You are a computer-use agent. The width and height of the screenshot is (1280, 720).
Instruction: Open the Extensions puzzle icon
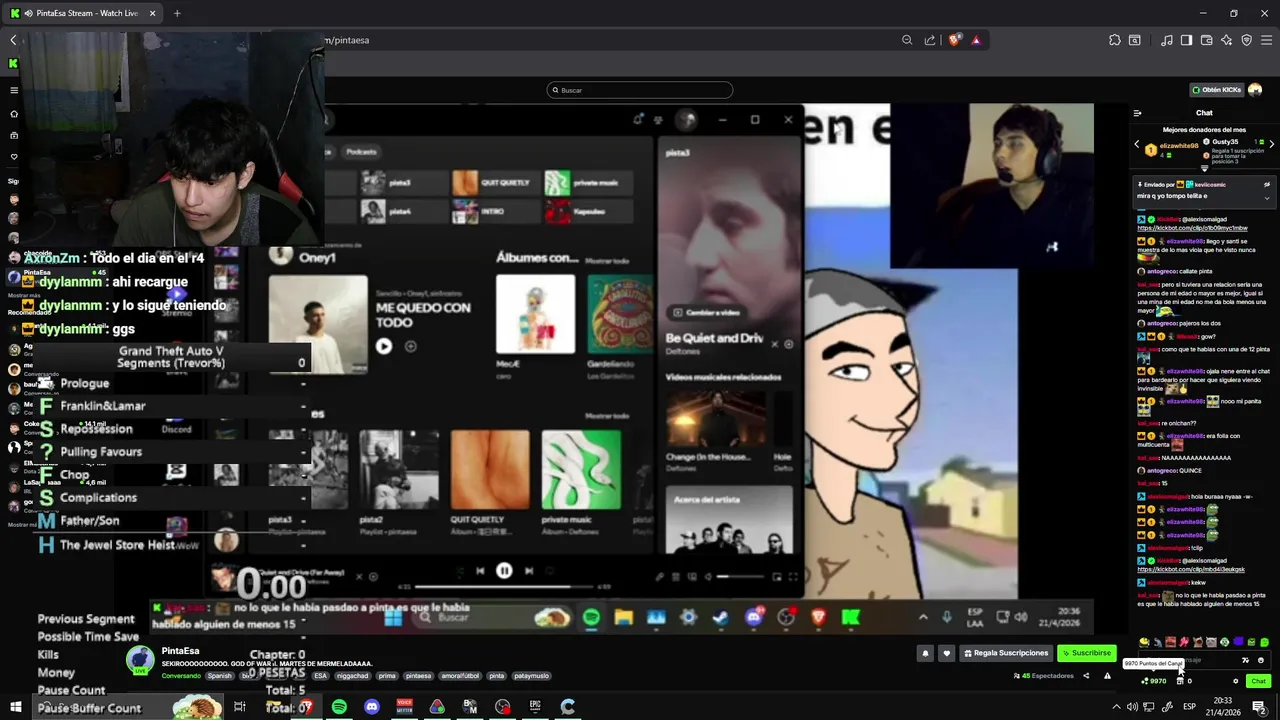[1115, 40]
